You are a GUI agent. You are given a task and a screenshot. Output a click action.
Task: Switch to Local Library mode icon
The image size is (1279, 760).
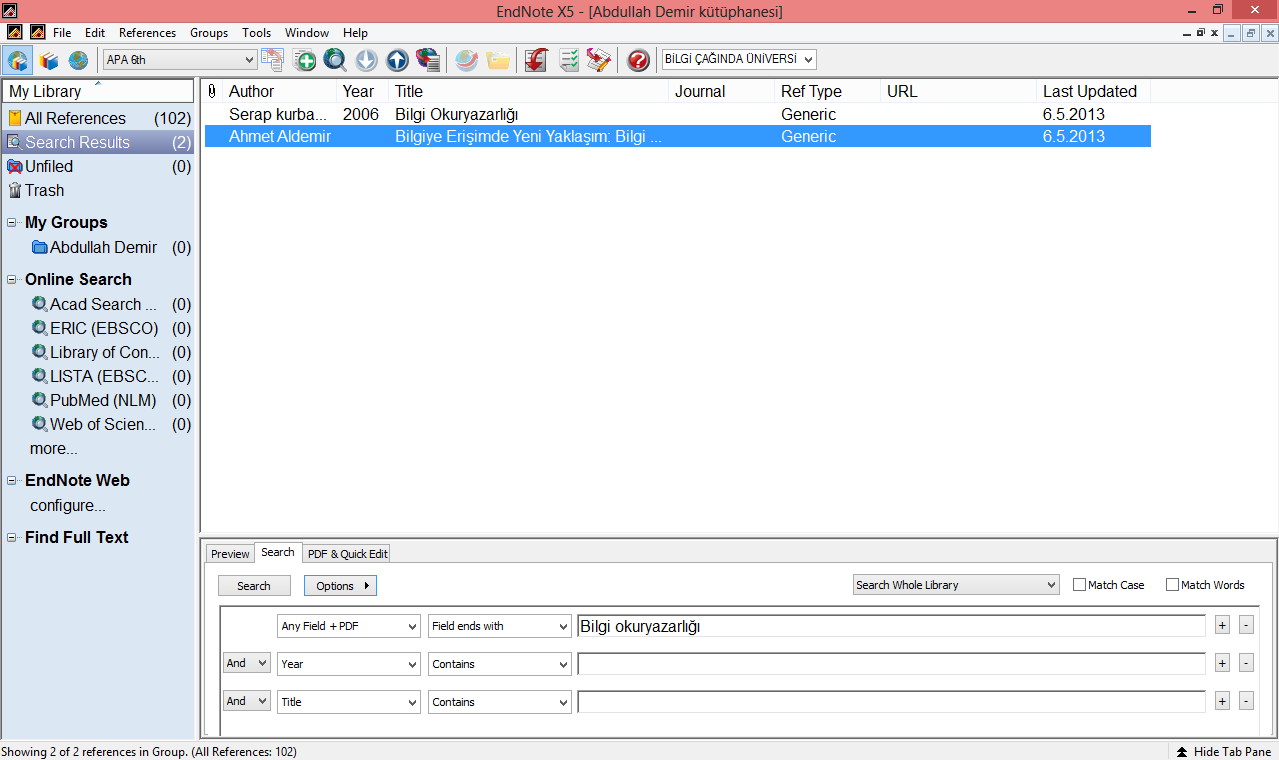(x=48, y=60)
